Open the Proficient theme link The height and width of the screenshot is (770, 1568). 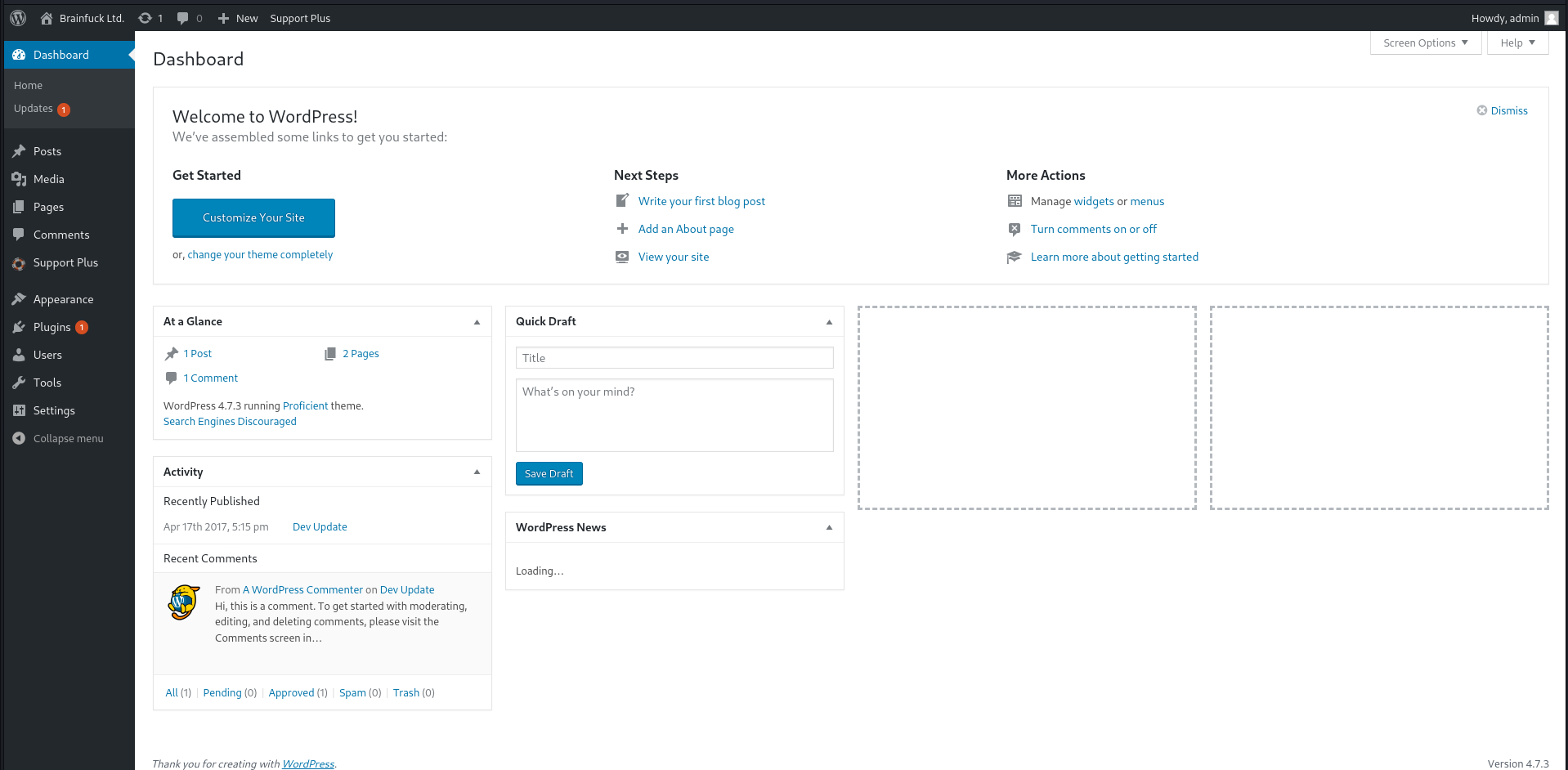tap(305, 405)
